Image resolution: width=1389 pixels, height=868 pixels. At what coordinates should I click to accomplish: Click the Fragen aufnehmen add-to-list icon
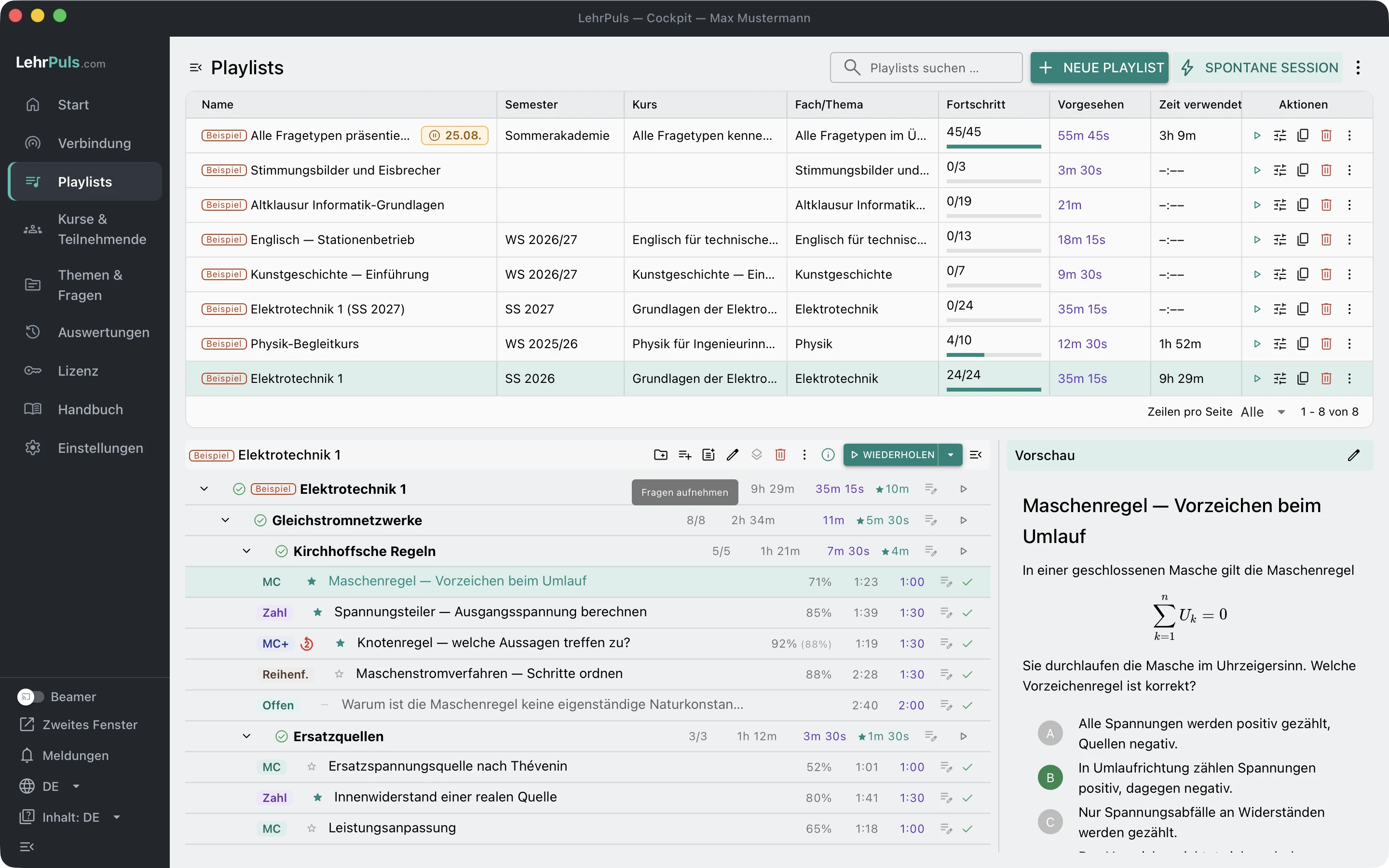[685, 455]
